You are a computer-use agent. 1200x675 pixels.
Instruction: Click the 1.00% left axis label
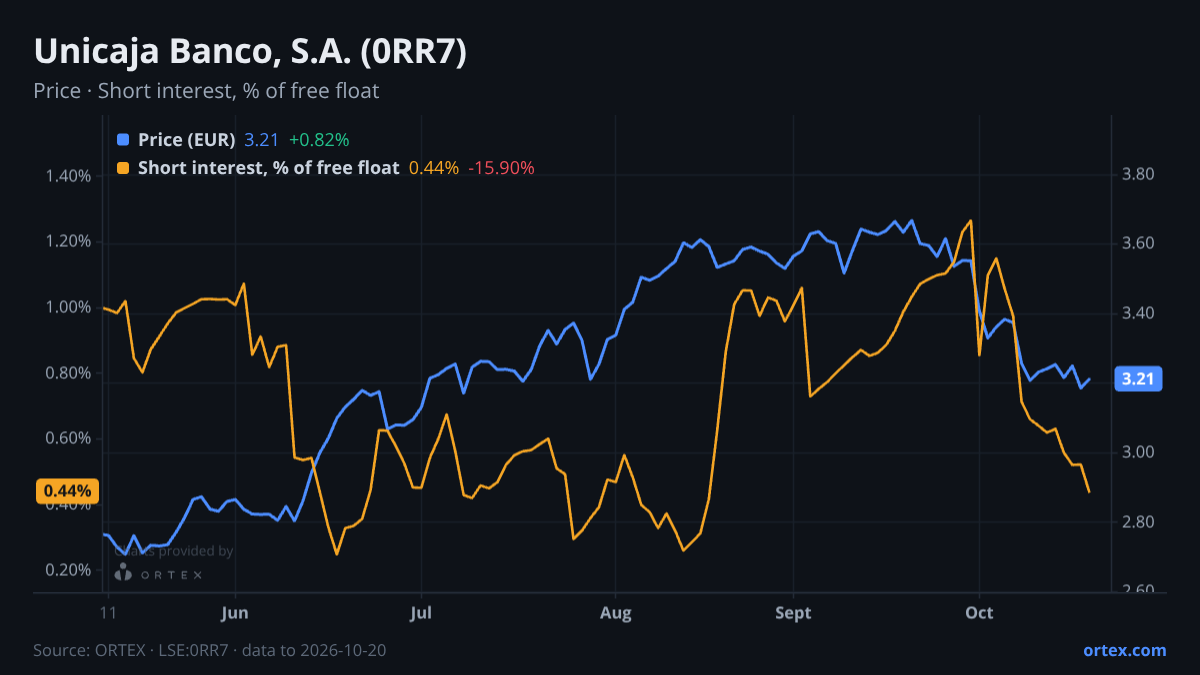point(68,307)
